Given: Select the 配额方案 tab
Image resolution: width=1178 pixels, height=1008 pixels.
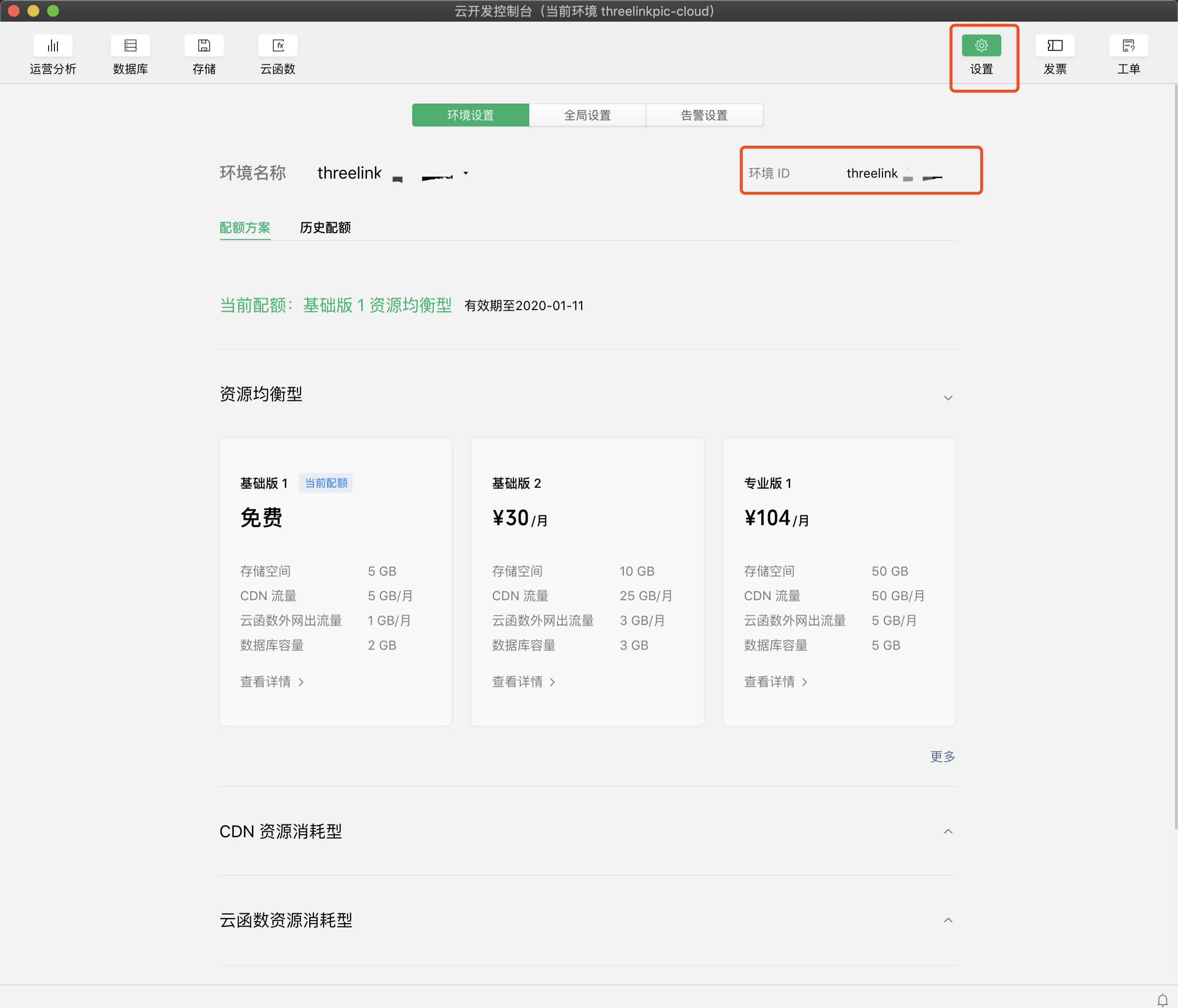Looking at the screenshot, I should tap(245, 228).
